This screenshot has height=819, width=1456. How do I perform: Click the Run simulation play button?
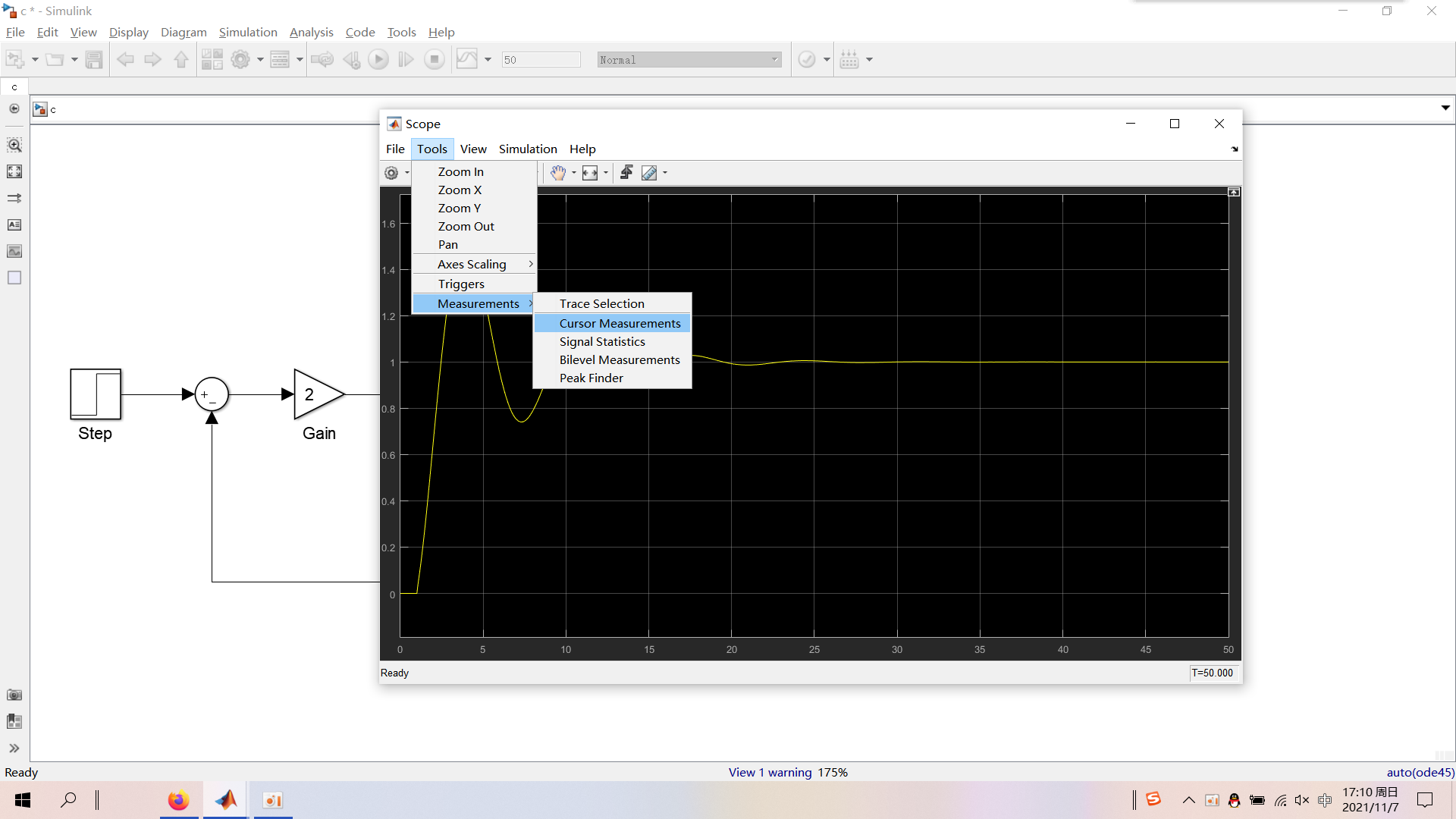(x=378, y=59)
